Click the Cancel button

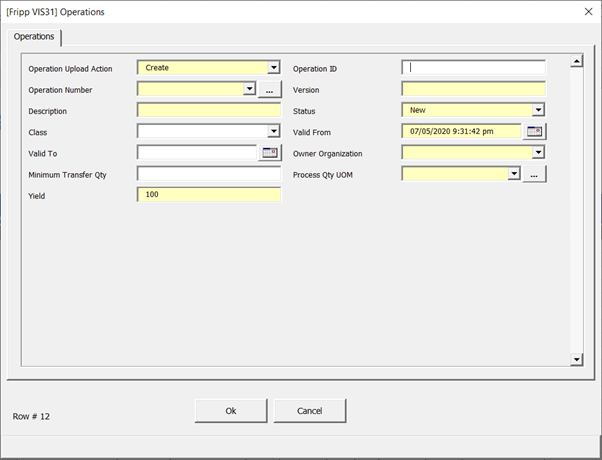tap(309, 411)
